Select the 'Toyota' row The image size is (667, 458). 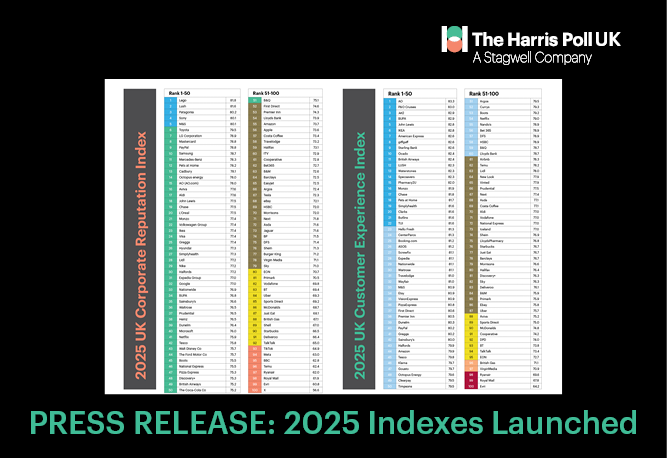(x=202, y=130)
